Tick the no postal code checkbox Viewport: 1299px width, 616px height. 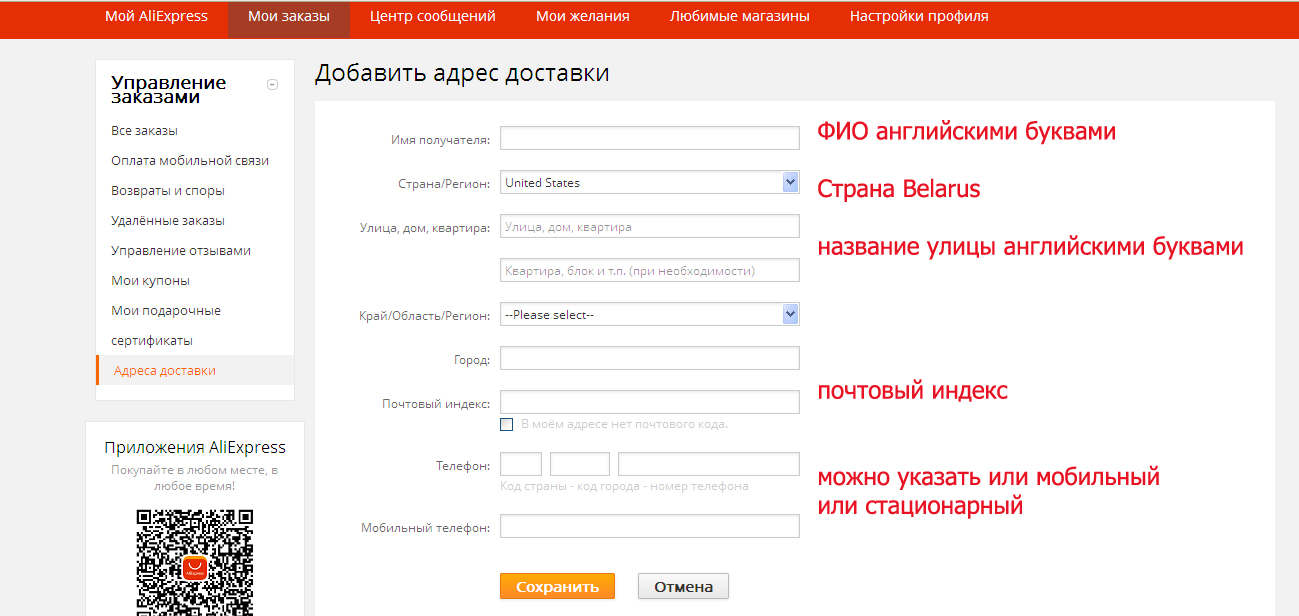[507, 424]
